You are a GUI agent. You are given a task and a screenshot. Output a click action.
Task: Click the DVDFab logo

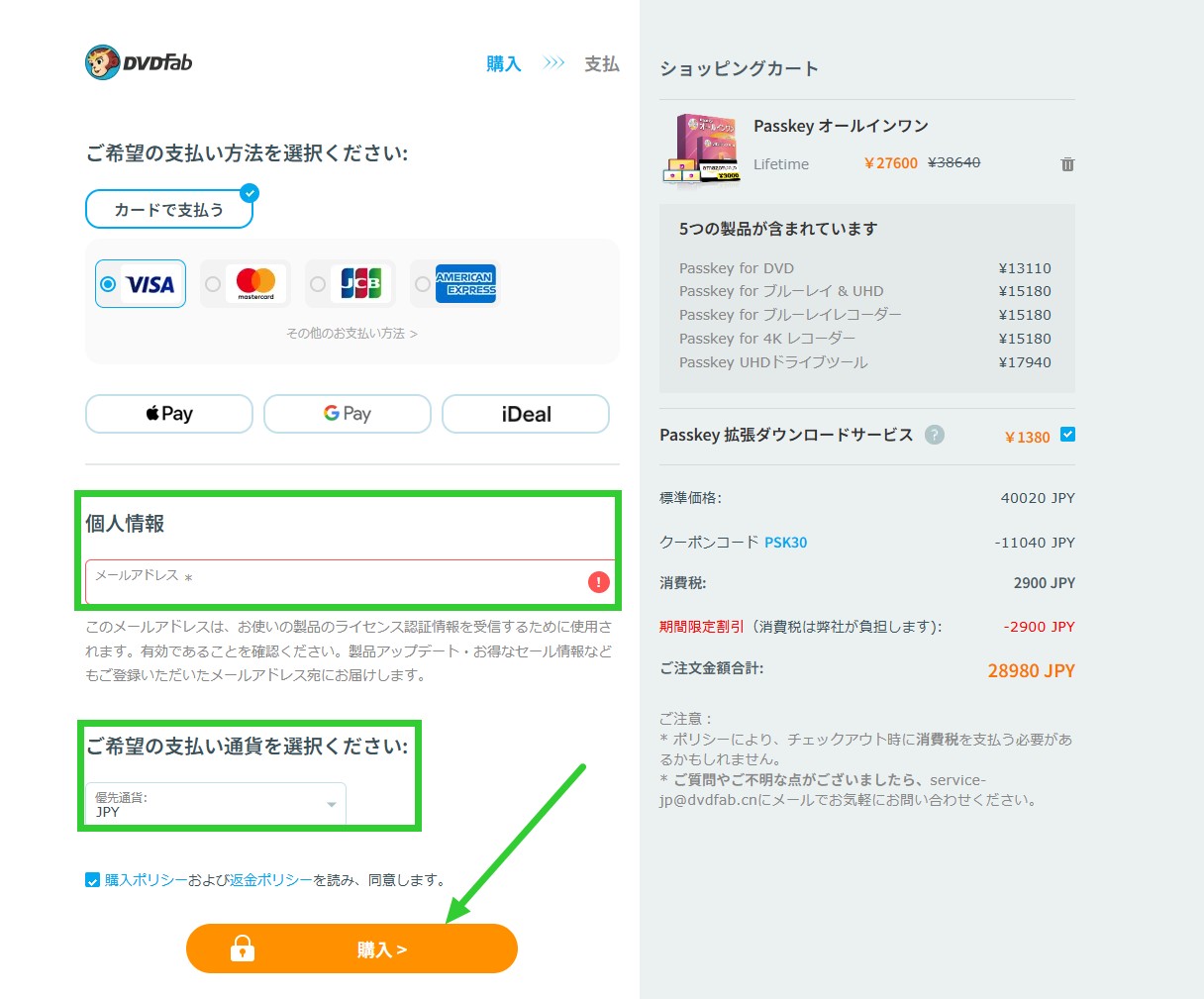(x=139, y=62)
